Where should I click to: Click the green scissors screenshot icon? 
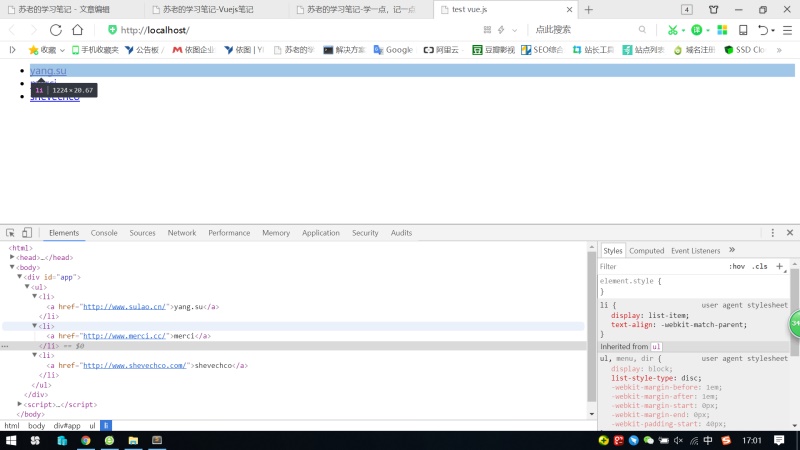(672, 30)
